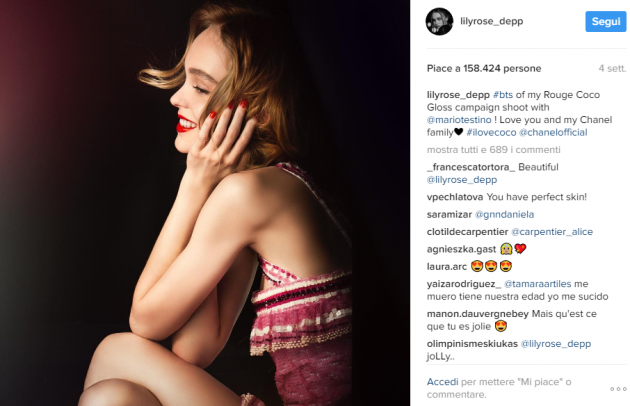Screen dimensions: 630x406
Task: Click the main post photo
Action: [205, 203]
